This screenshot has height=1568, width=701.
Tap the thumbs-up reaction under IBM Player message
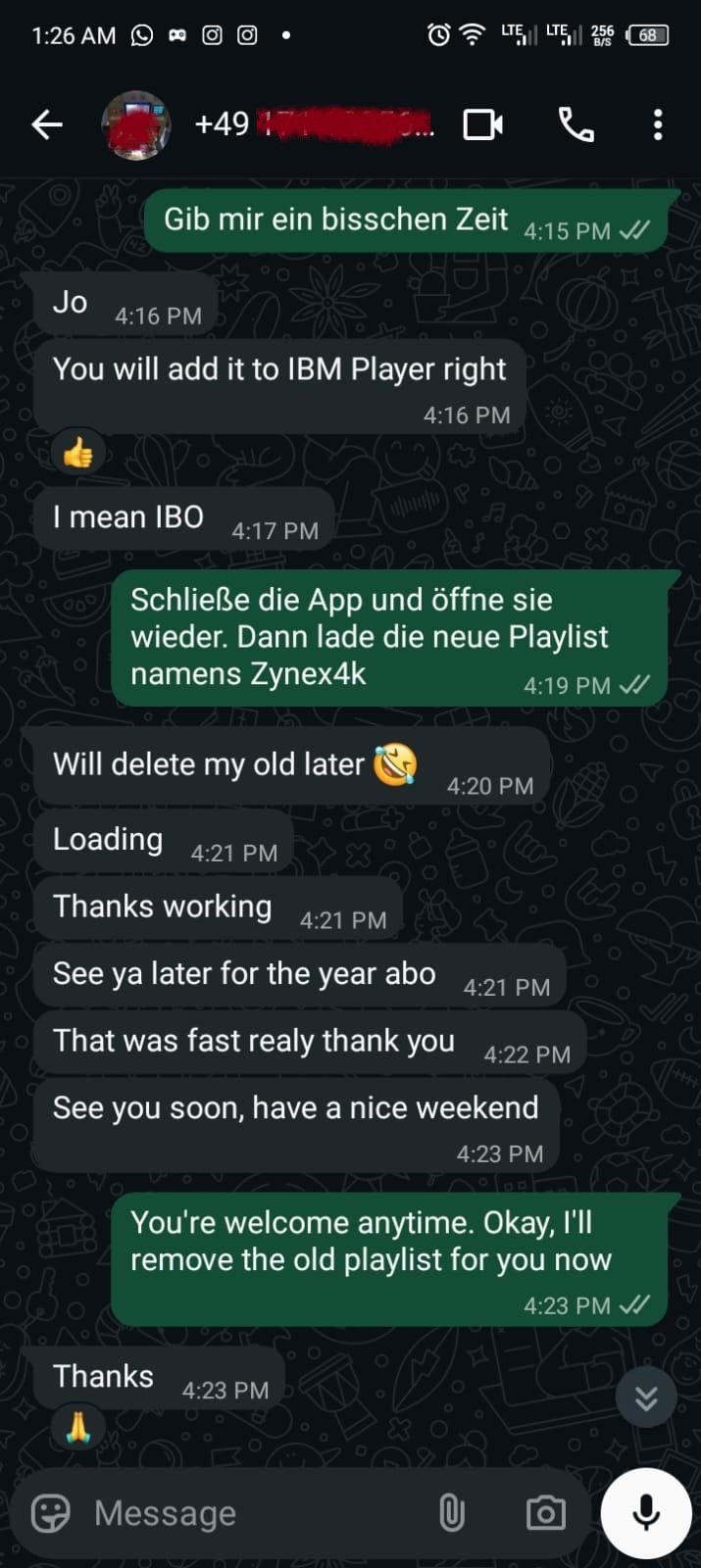pos(77,453)
